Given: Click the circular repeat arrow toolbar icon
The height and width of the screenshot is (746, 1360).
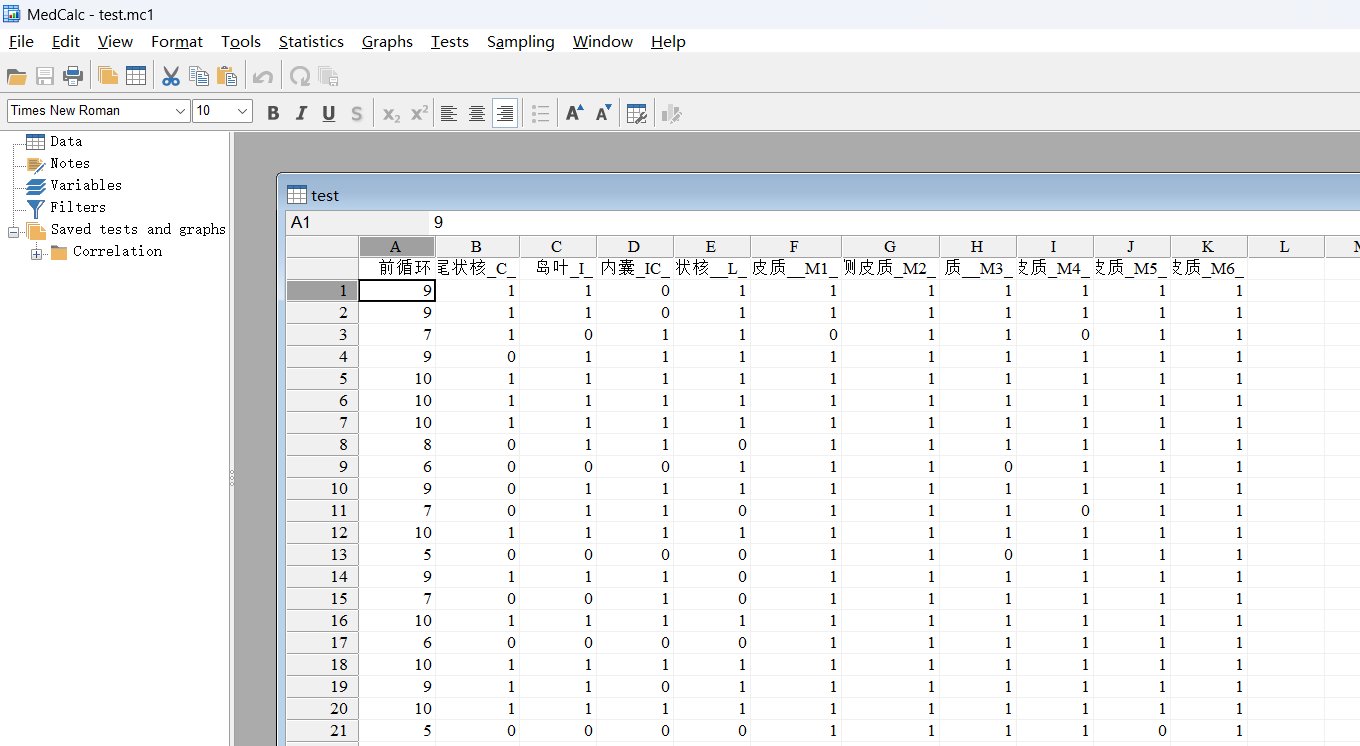Looking at the screenshot, I should coord(299,76).
